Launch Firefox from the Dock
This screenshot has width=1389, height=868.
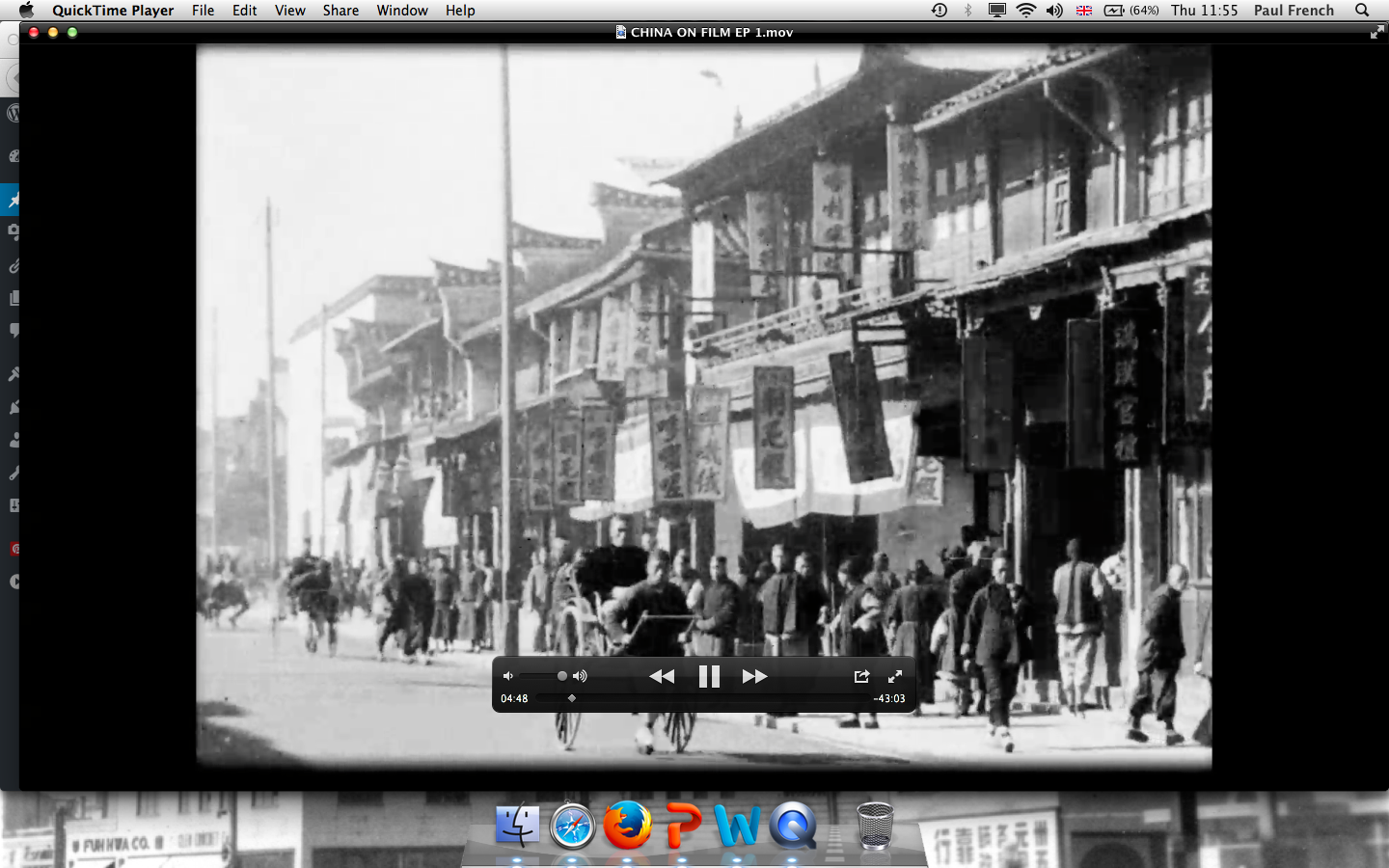[x=627, y=827]
